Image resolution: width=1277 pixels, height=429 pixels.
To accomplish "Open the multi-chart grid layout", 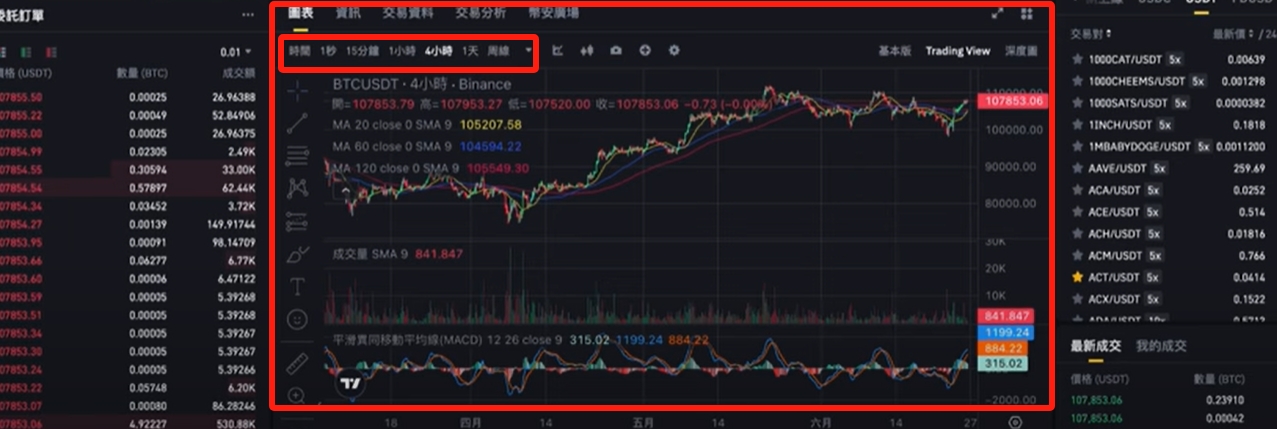I will [1026, 14].
